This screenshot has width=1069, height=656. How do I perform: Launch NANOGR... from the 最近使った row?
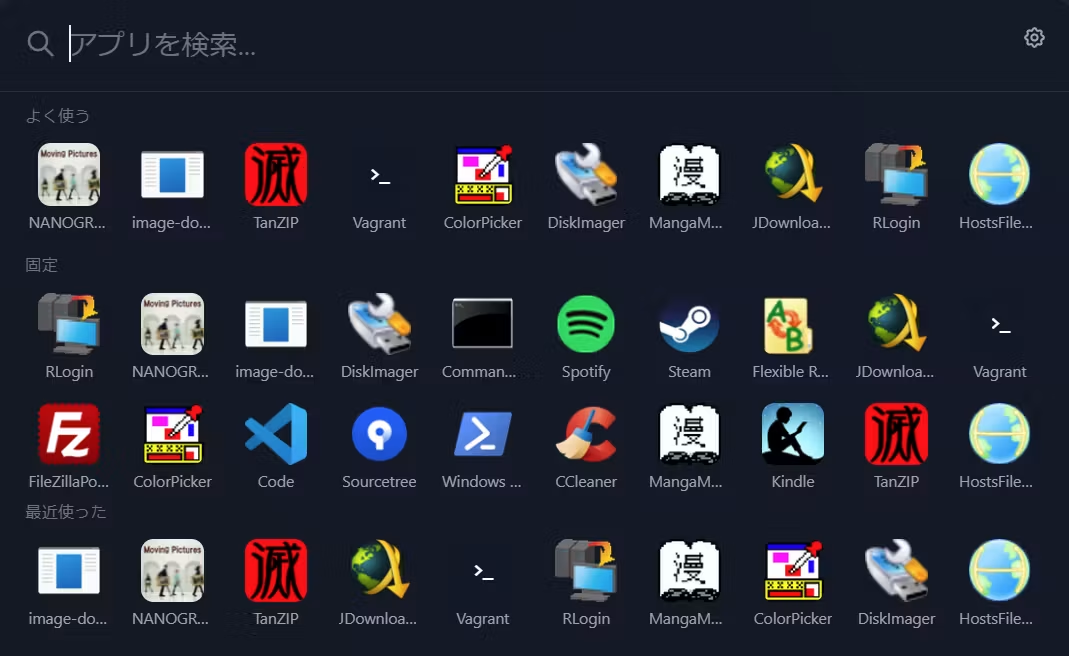[172, 583]
